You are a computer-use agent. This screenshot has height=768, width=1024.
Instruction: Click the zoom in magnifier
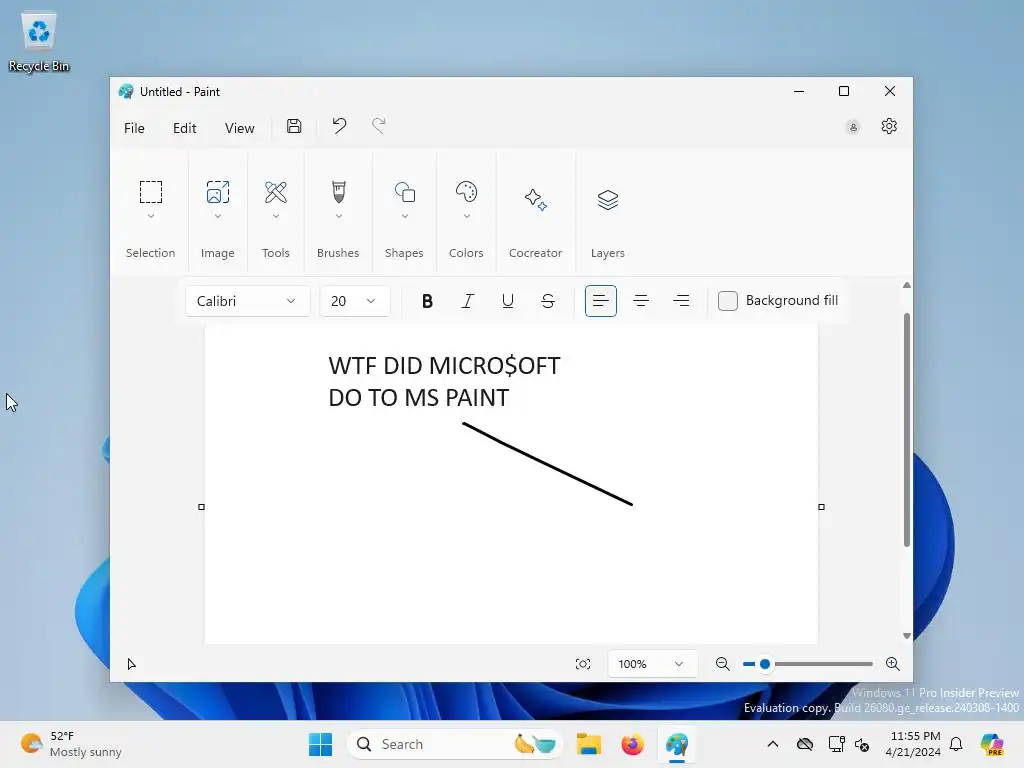[893, 664]
